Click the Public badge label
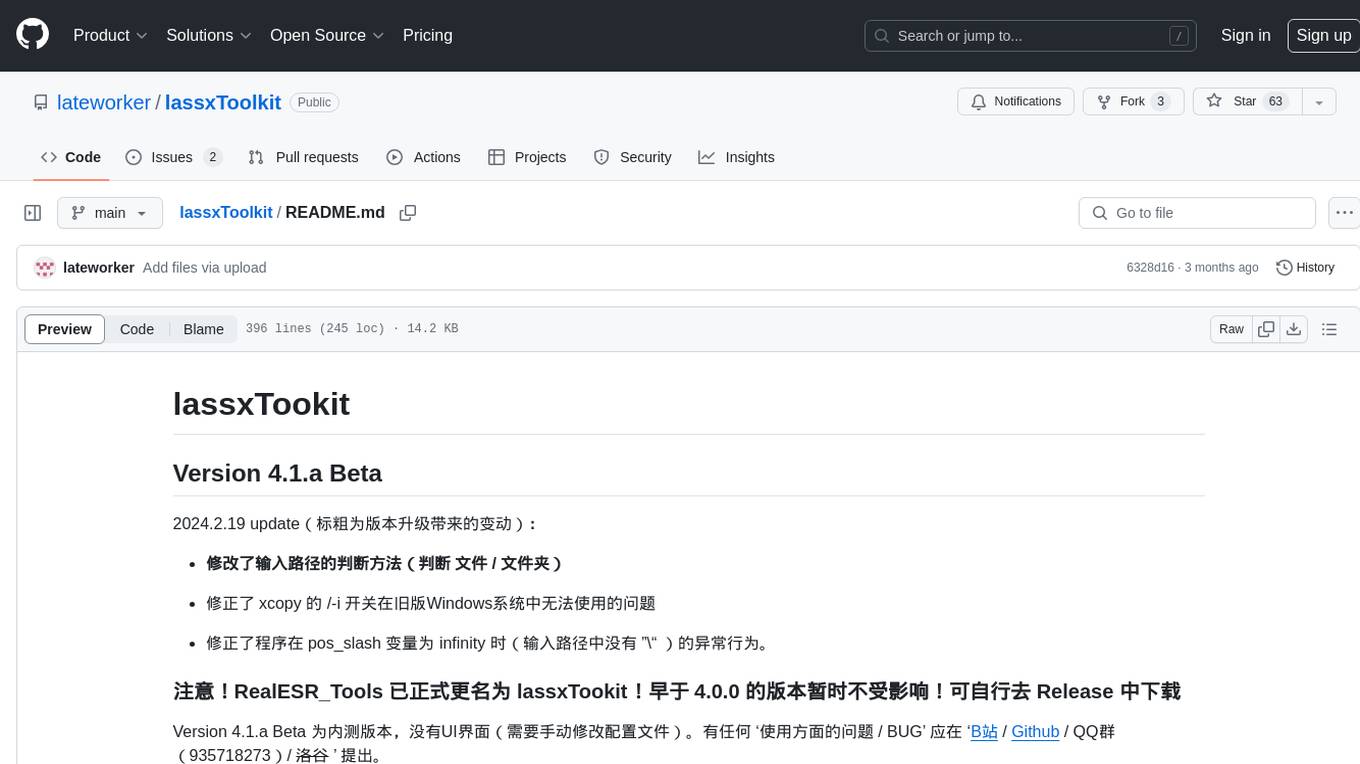The height and width of the screenshot is (764, 1360). (x=314, y=102)
